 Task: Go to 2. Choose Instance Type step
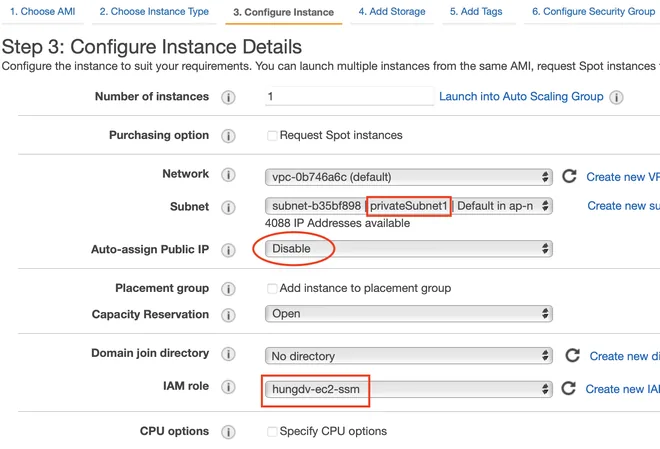tap(154, 11)
